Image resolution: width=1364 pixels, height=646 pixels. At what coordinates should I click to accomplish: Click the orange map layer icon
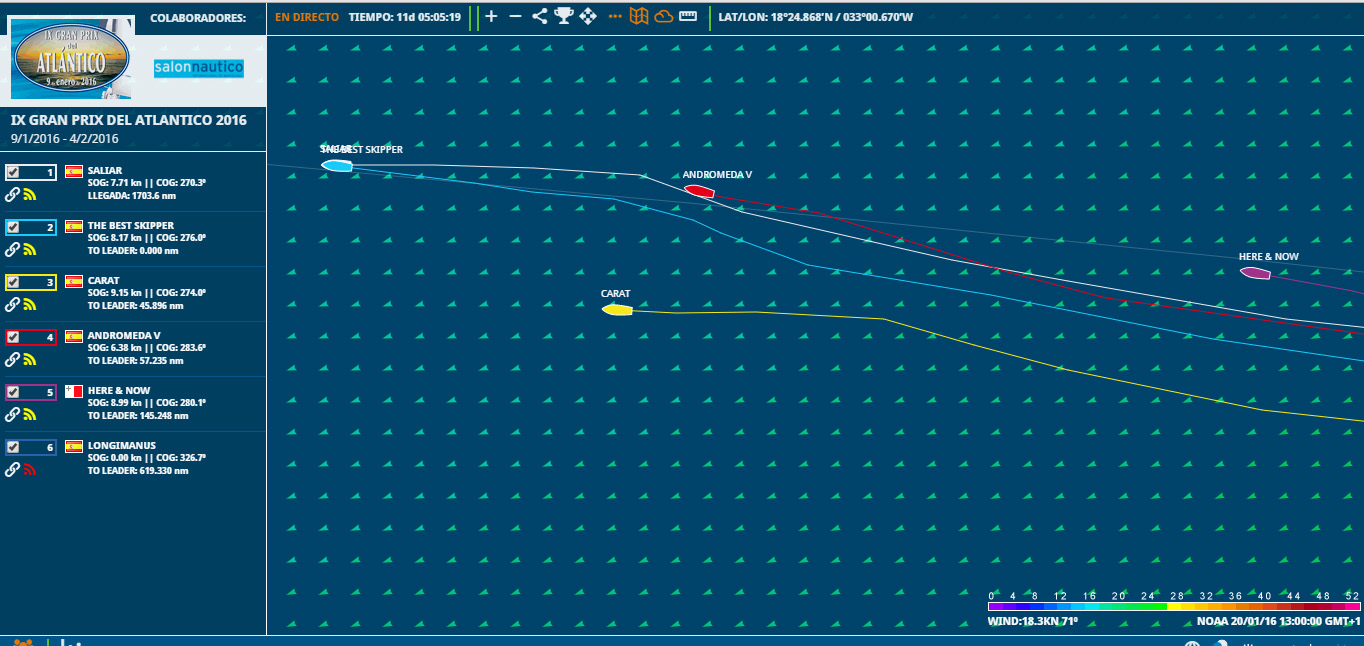[x=639, y=16]
